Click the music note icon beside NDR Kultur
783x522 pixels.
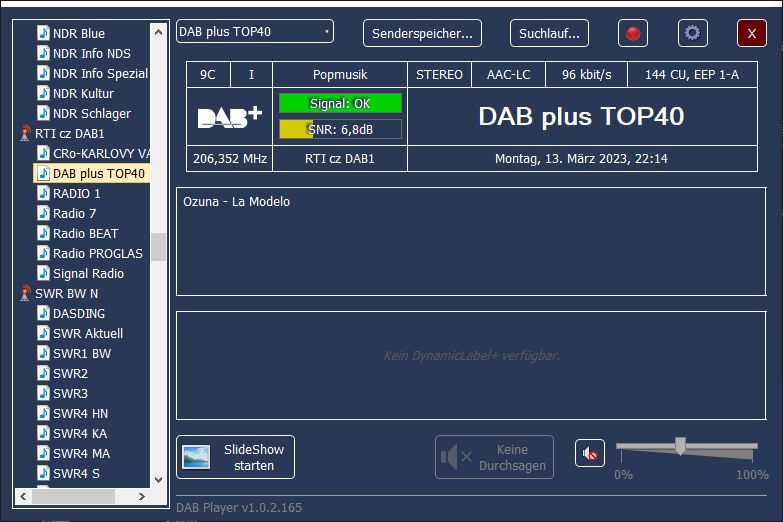[43, 94]
